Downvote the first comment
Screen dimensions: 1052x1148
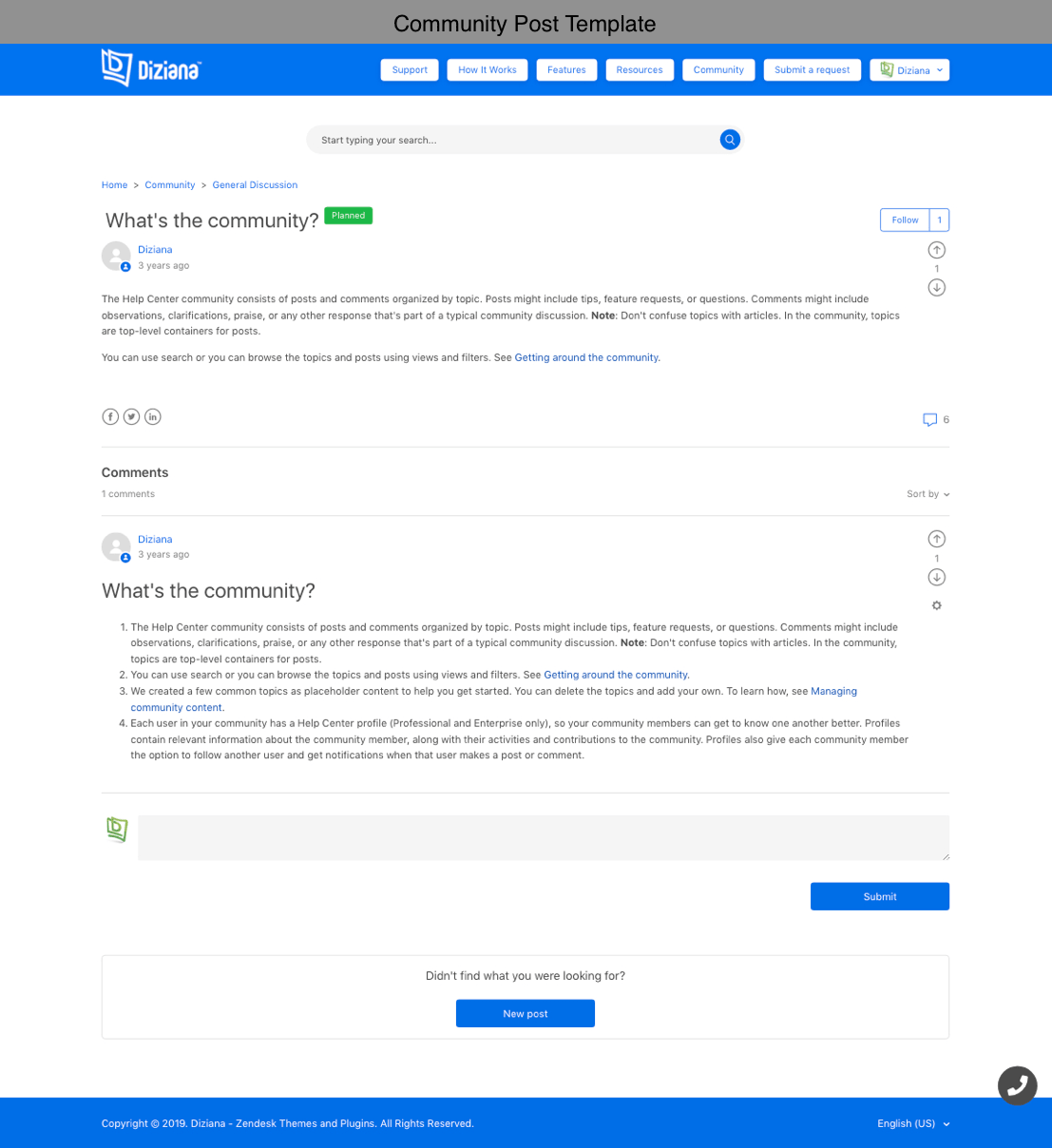pos(936,577)
